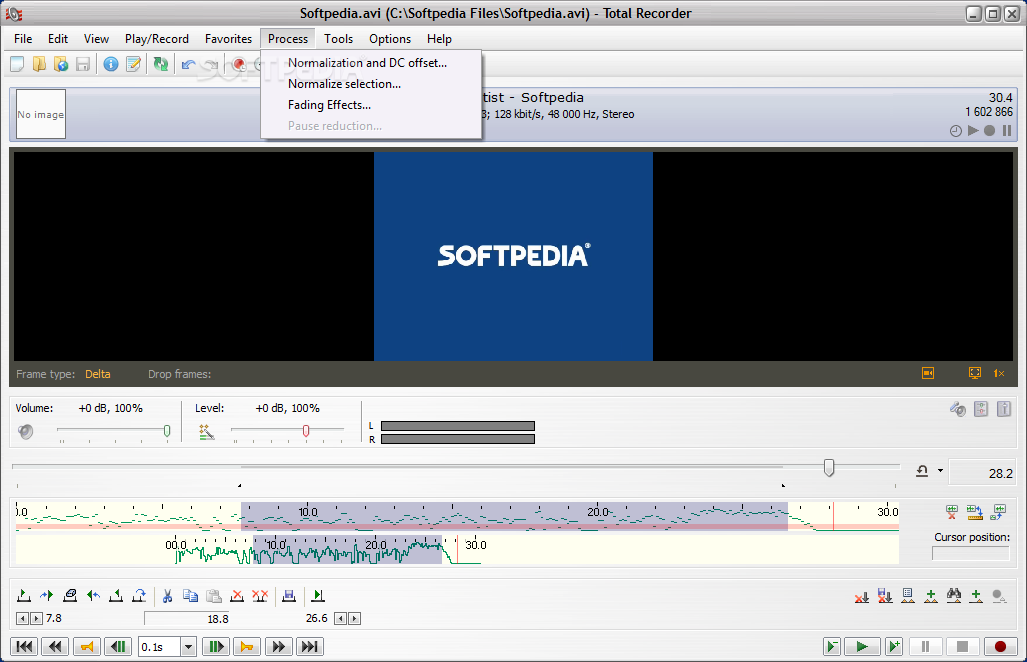1027x662 pixels.
Task: Open the loop mode dropdown arrow
Action: coord(941,471)
